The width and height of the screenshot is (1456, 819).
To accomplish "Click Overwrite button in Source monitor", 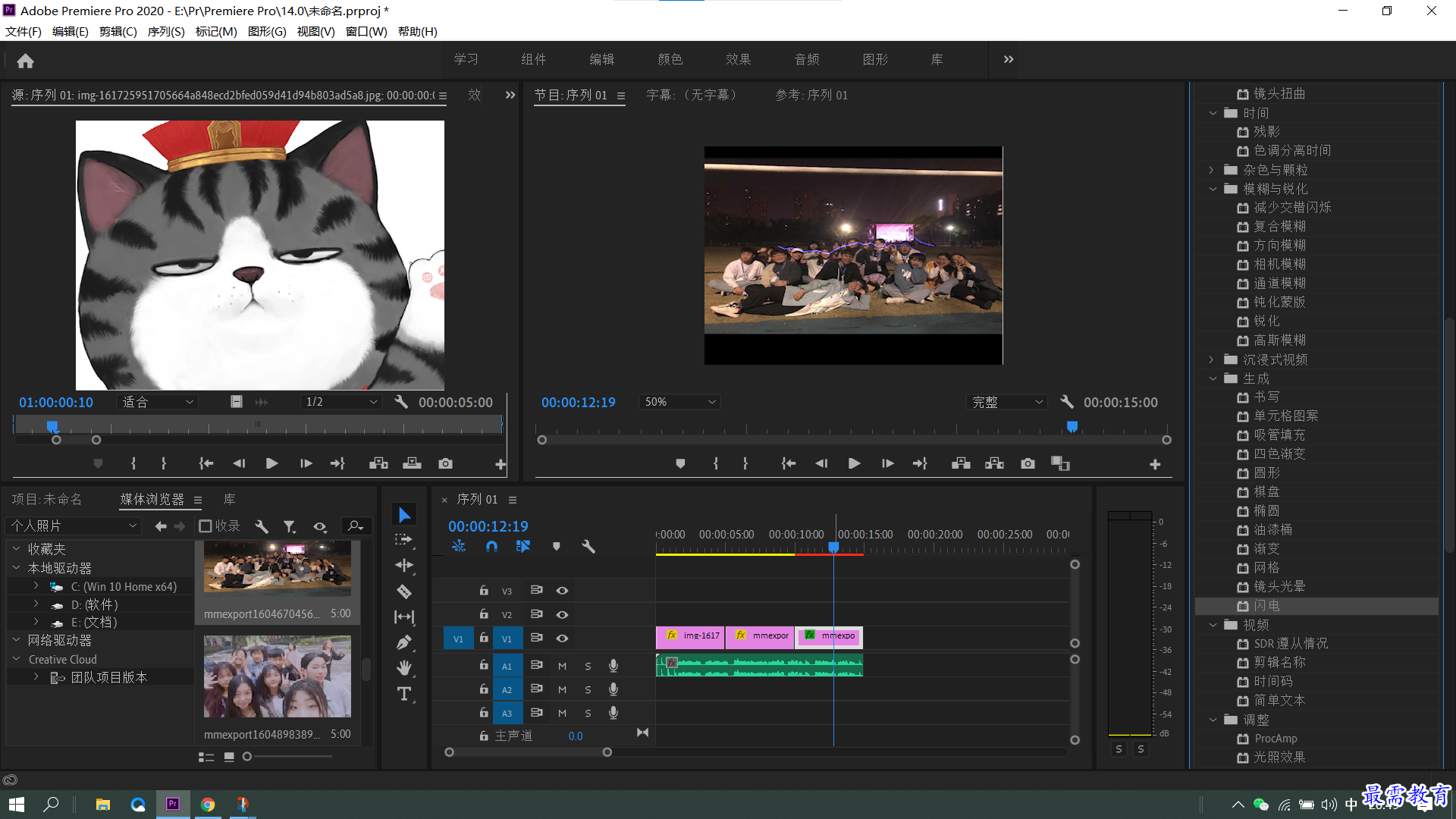I will click(x=412, y=463).
